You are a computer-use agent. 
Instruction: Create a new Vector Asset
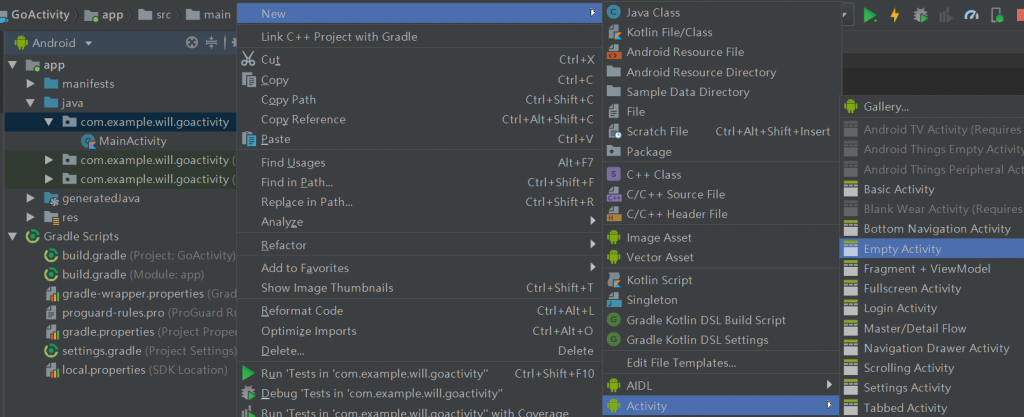[x=720, y=257]
